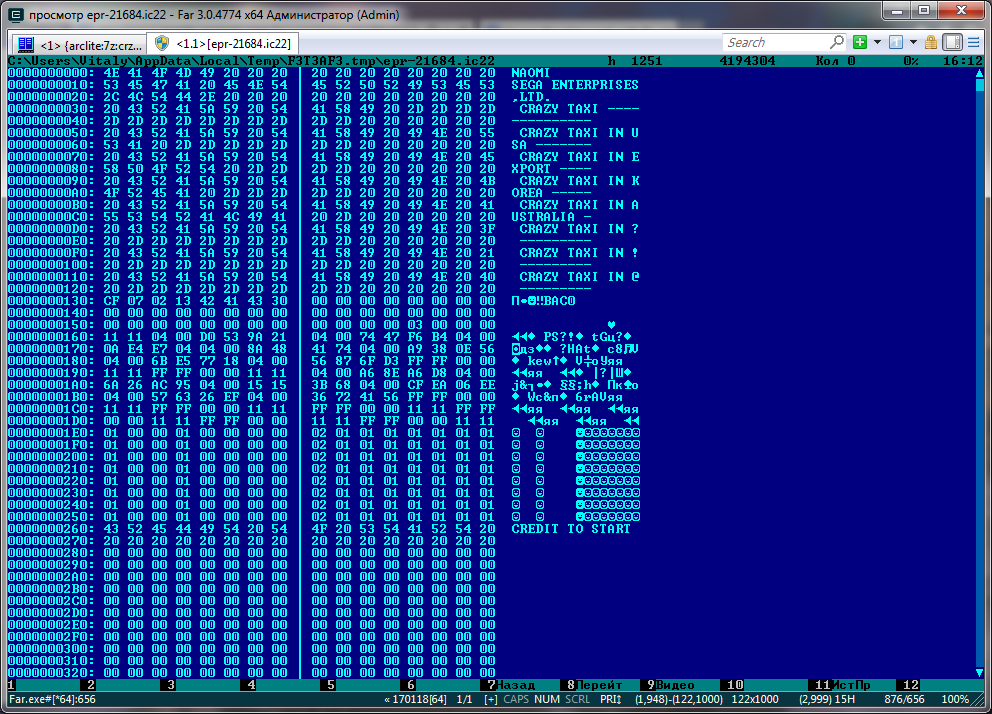The width and height of the screenshot is (992, 714).
Task: Click the PRI priority indicator in status bar
Action: coord(610,699)
